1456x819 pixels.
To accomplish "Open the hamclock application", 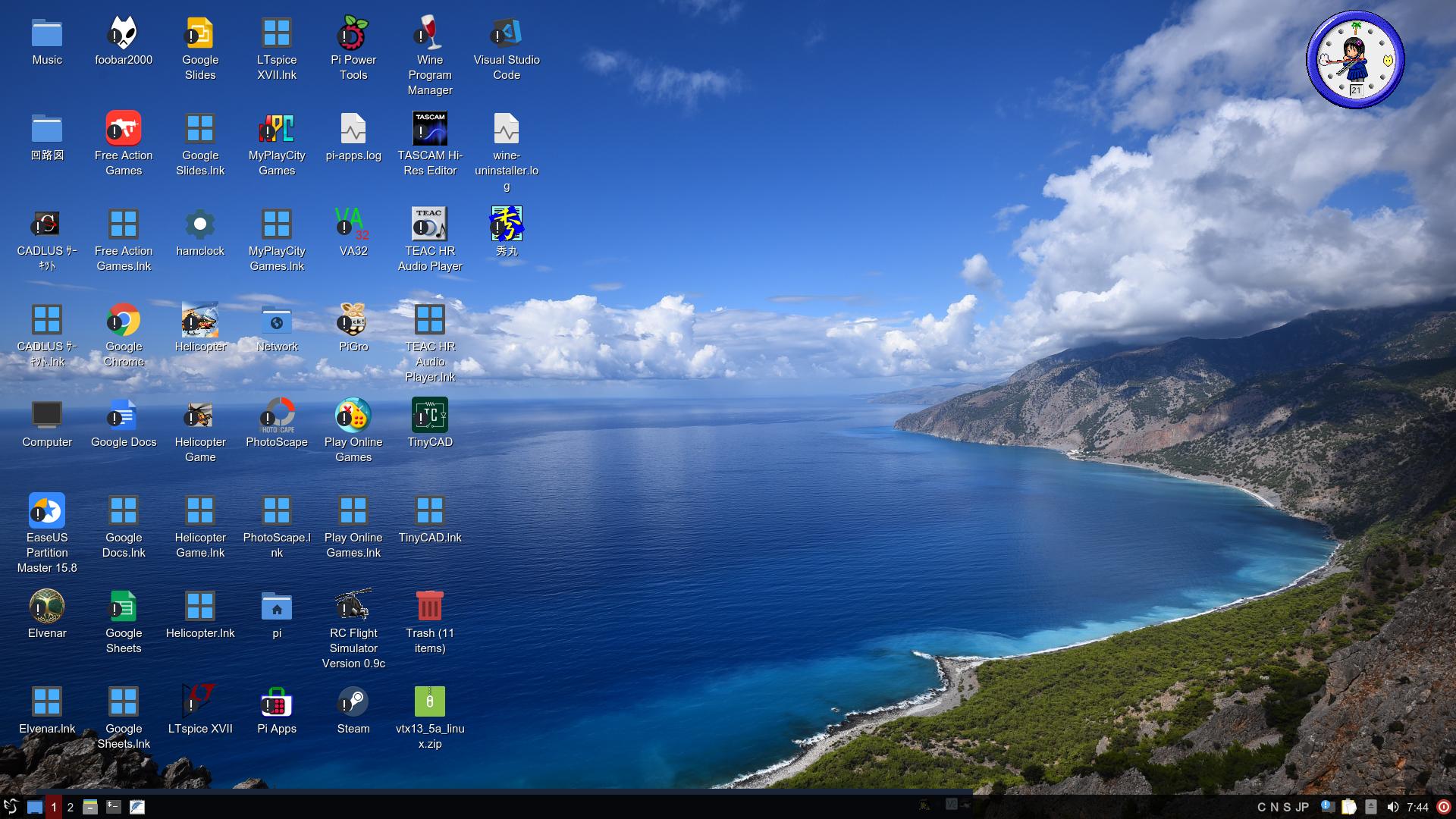I will point(200,224).
